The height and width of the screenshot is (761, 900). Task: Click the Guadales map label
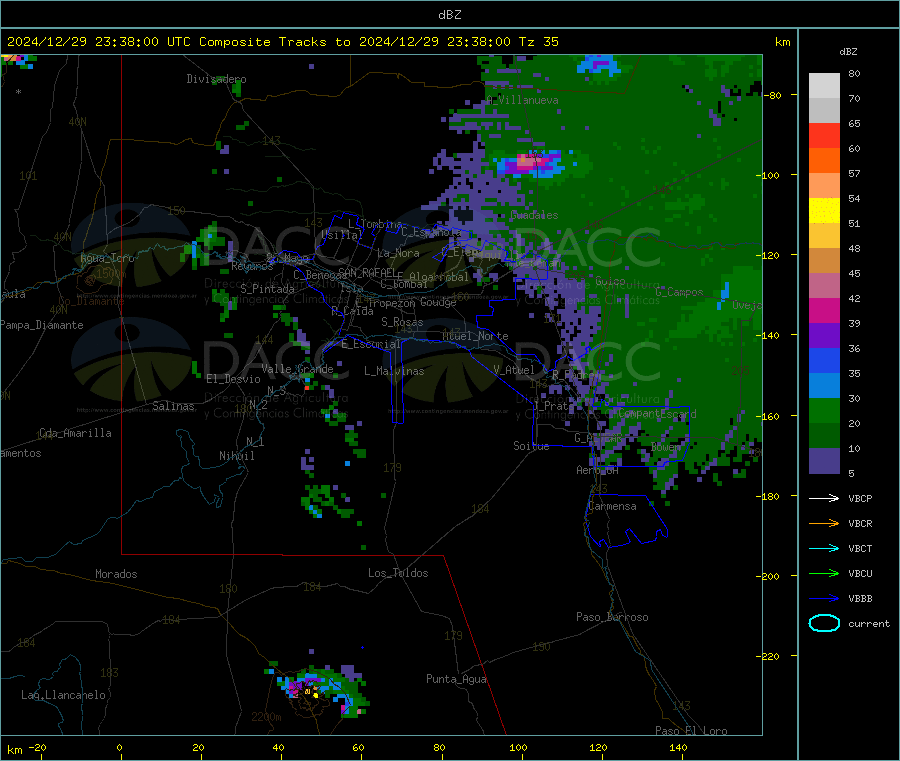[x=534, y=215]
